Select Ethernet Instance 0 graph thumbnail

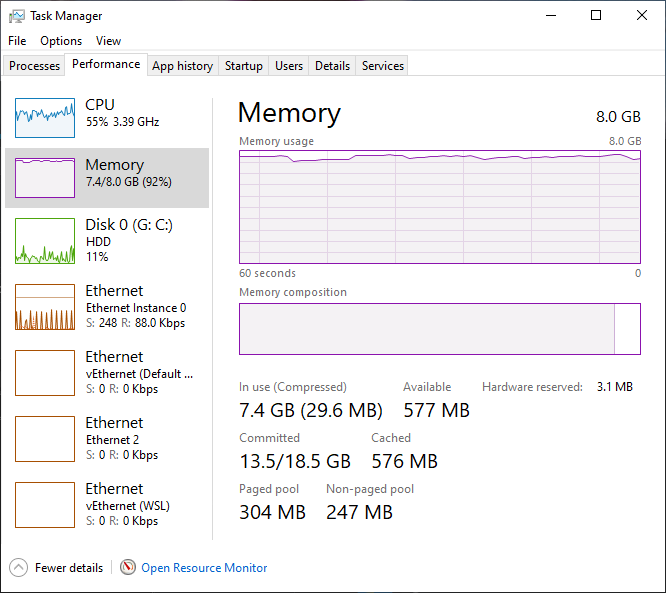(45, 307)
